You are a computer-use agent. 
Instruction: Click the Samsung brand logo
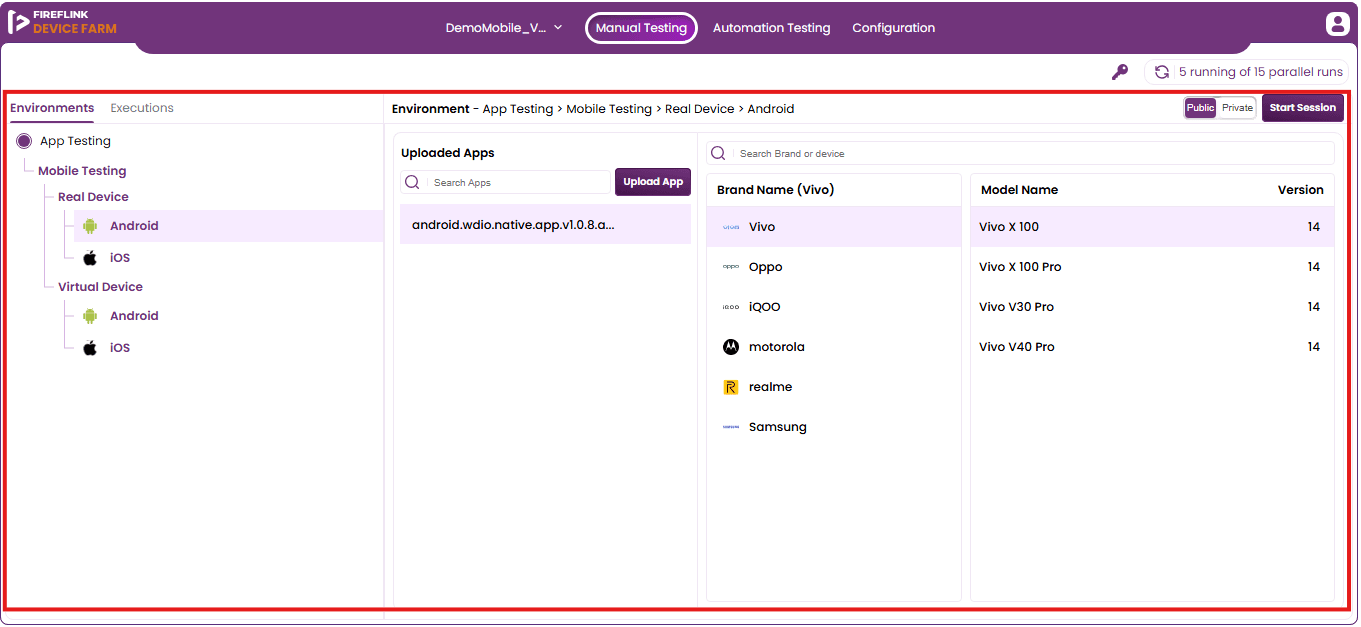coord(731,427)
